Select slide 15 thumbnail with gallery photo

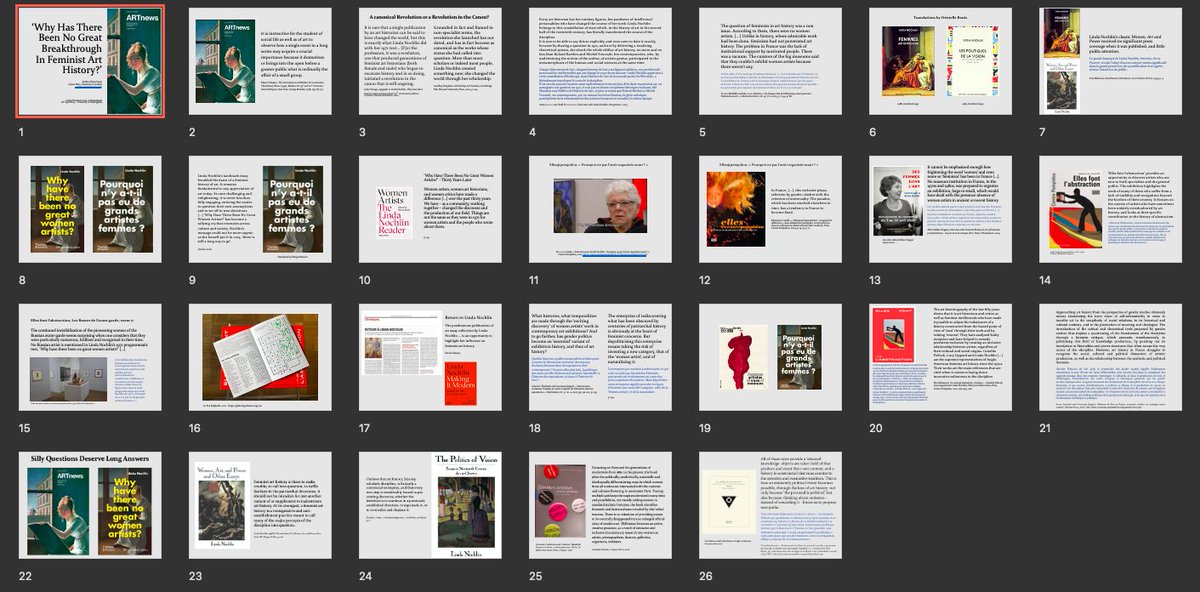point(90,357)
